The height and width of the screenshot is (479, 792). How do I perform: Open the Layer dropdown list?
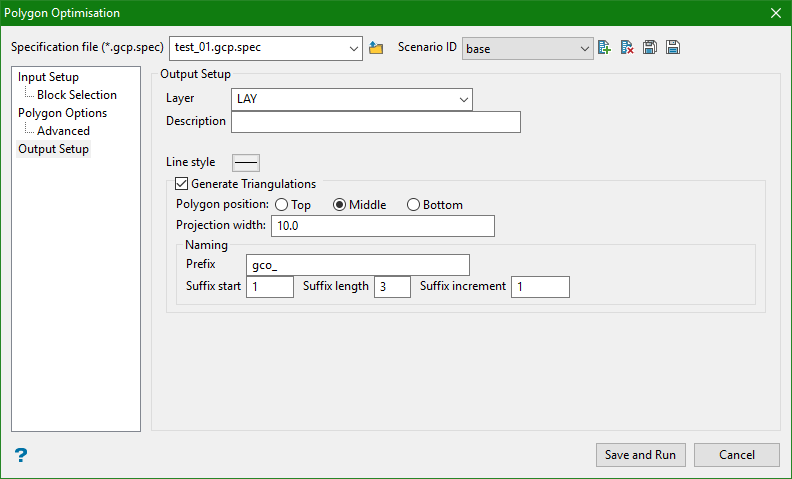coord(464,99)
